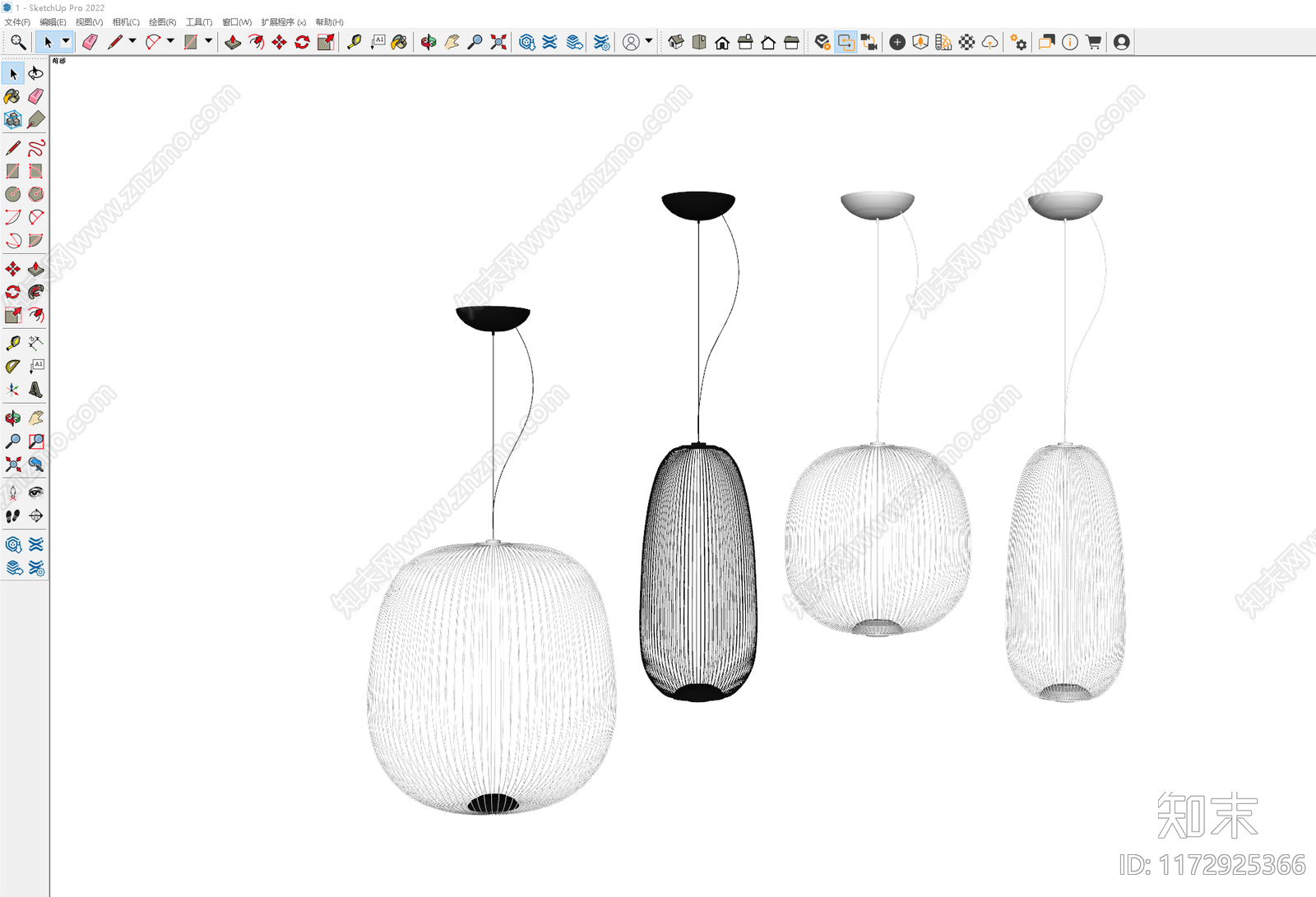Screen dimensions: 1316x897
Task: Toggle the highlighted orange swap-boxes icon
Action: pos(846,42)
